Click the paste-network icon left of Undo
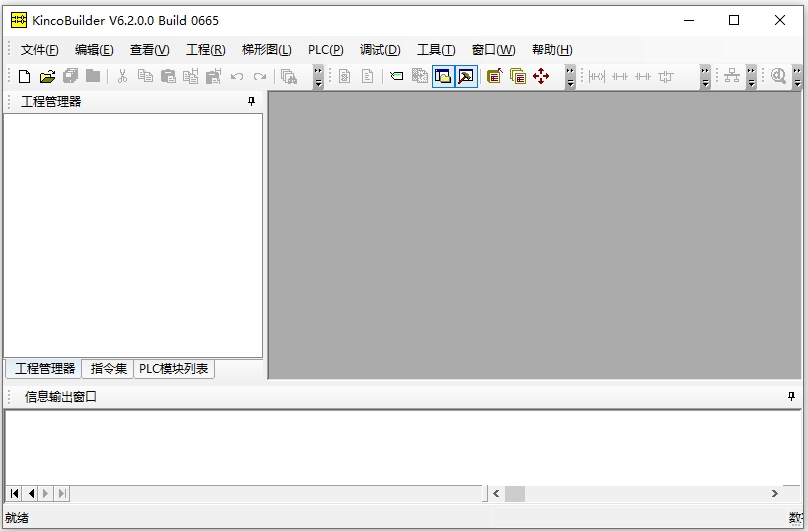The width and height of the screenshot is (808, 531). 213,76
